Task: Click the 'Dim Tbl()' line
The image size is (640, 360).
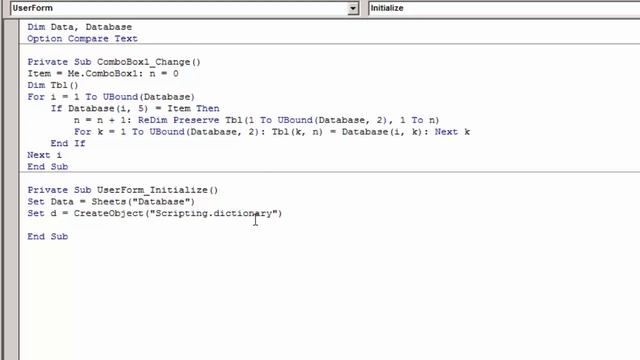Action: coord(53,85)
